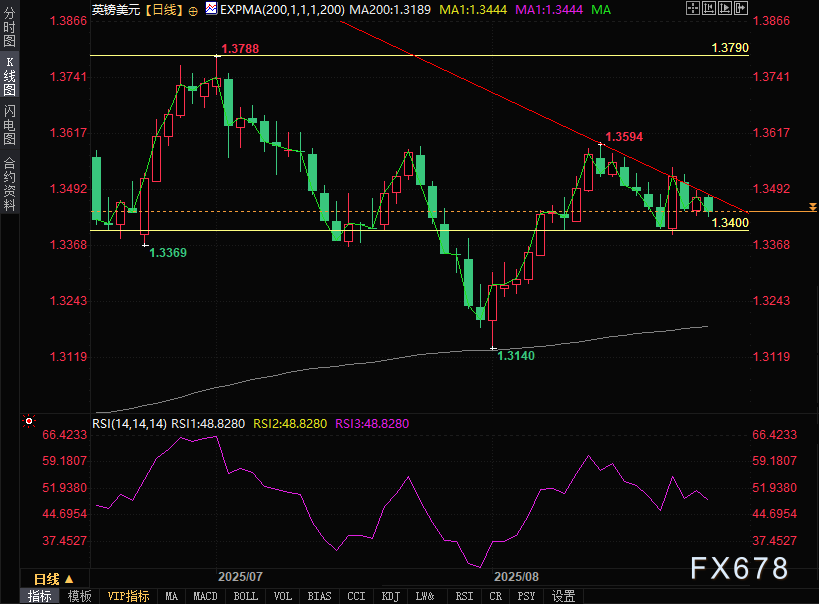Click the RSI(14,14,14) parameter label
Screen dimensions: 819x604
(x=130, y=424)
